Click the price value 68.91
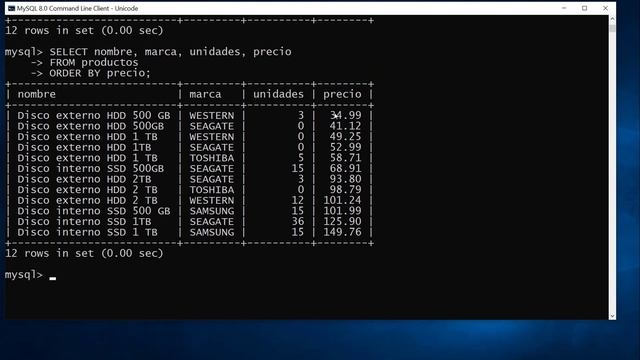 [x=345, y=169]
